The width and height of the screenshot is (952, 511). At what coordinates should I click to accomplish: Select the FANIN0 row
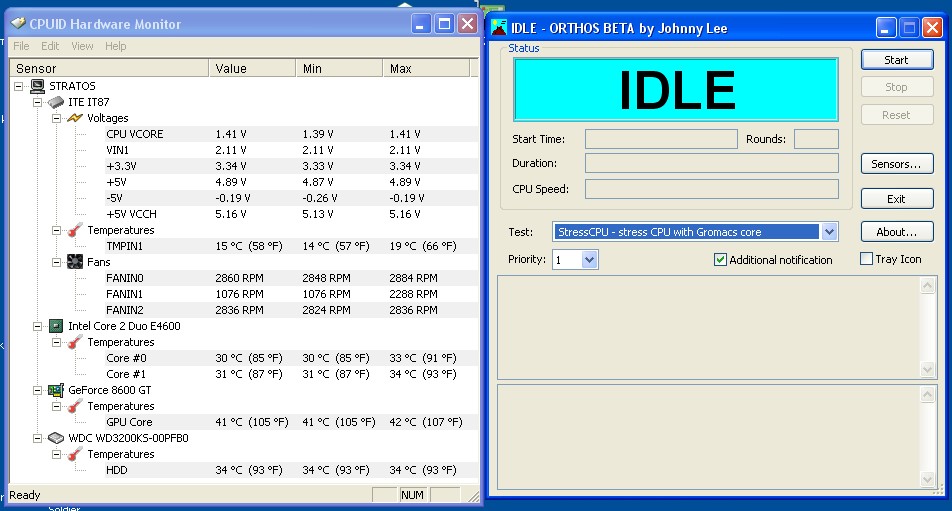[x=291, y=278]
